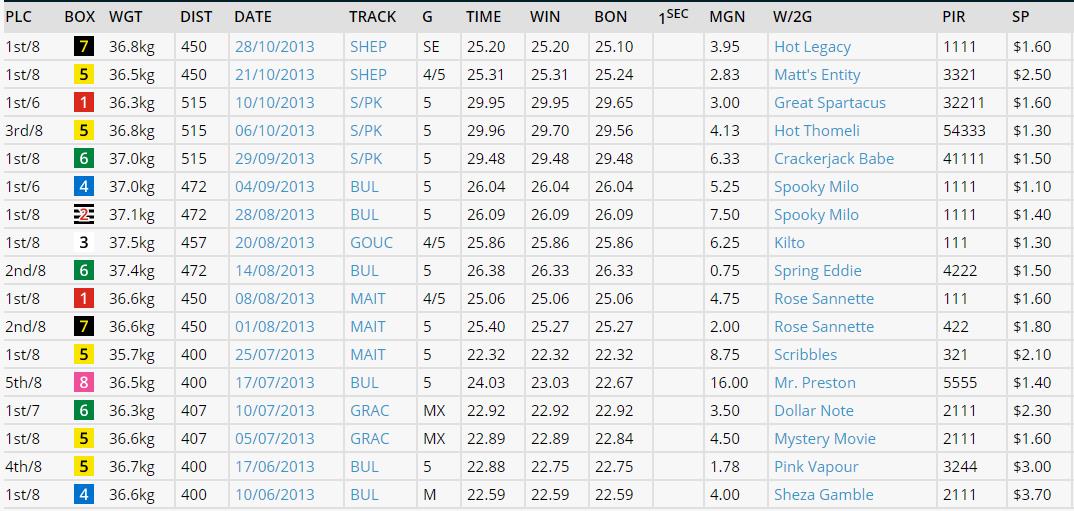Click black box 7 icon in 28/10/2013 row
1074x511 pixels.
(x=84, y=47)
